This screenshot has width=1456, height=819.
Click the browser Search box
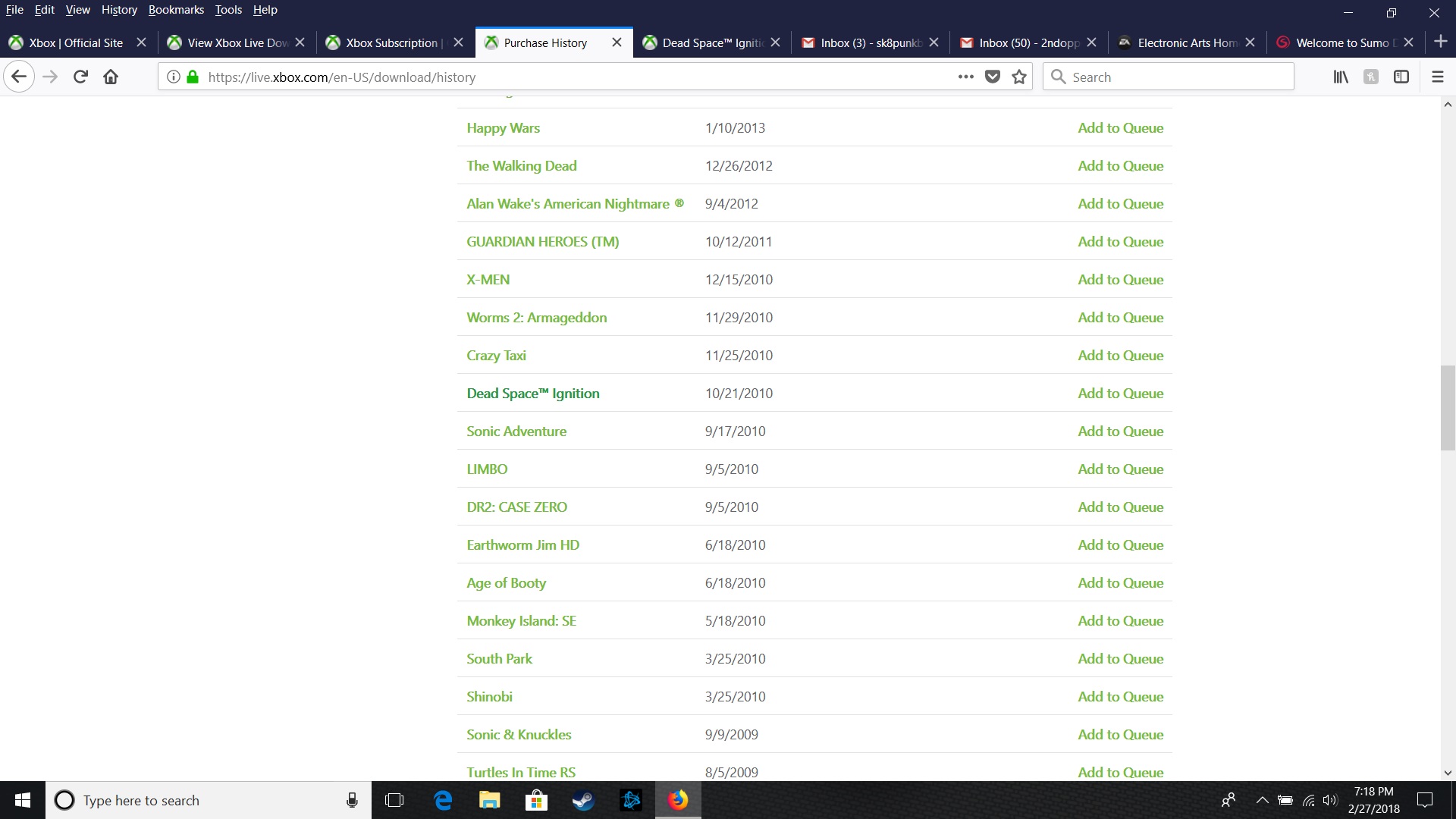pos(1168,77)
